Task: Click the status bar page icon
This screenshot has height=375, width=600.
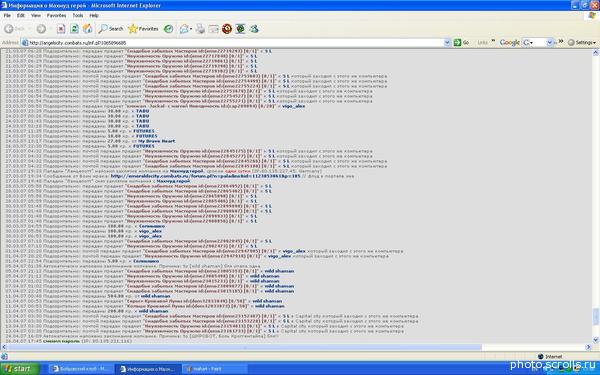Action: coord(4,356)
